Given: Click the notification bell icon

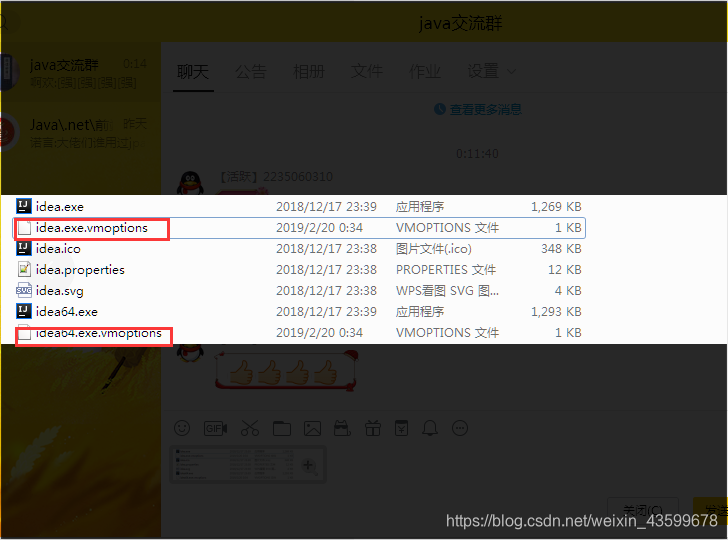Looking at the screenshot, I should point(430,428).
